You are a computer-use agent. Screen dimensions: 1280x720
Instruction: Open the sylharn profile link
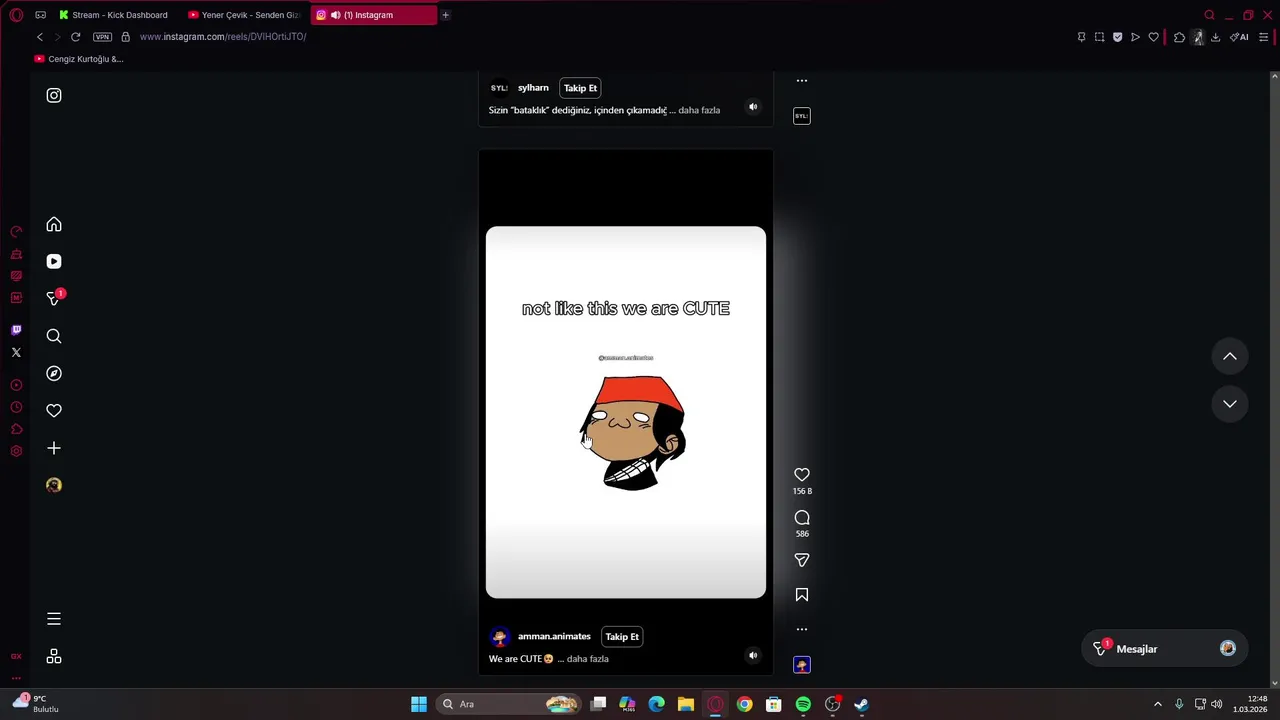click(x=533, y=88)
